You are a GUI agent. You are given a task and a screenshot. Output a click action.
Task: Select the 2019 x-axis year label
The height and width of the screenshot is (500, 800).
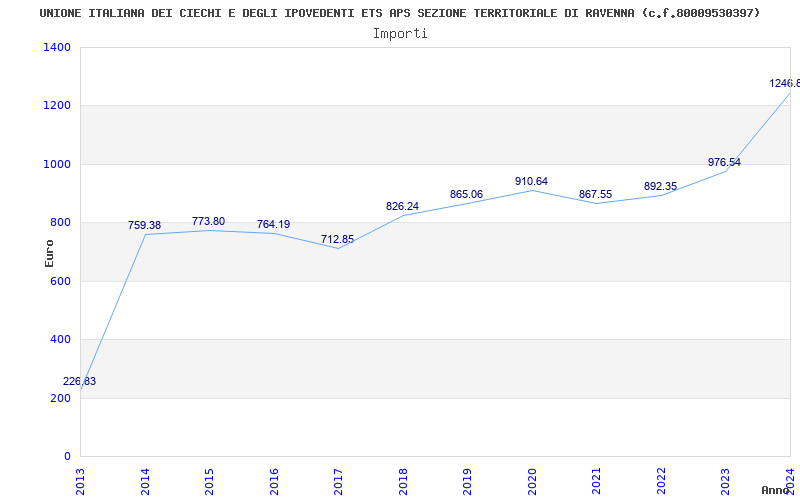[x=467, y=482]
